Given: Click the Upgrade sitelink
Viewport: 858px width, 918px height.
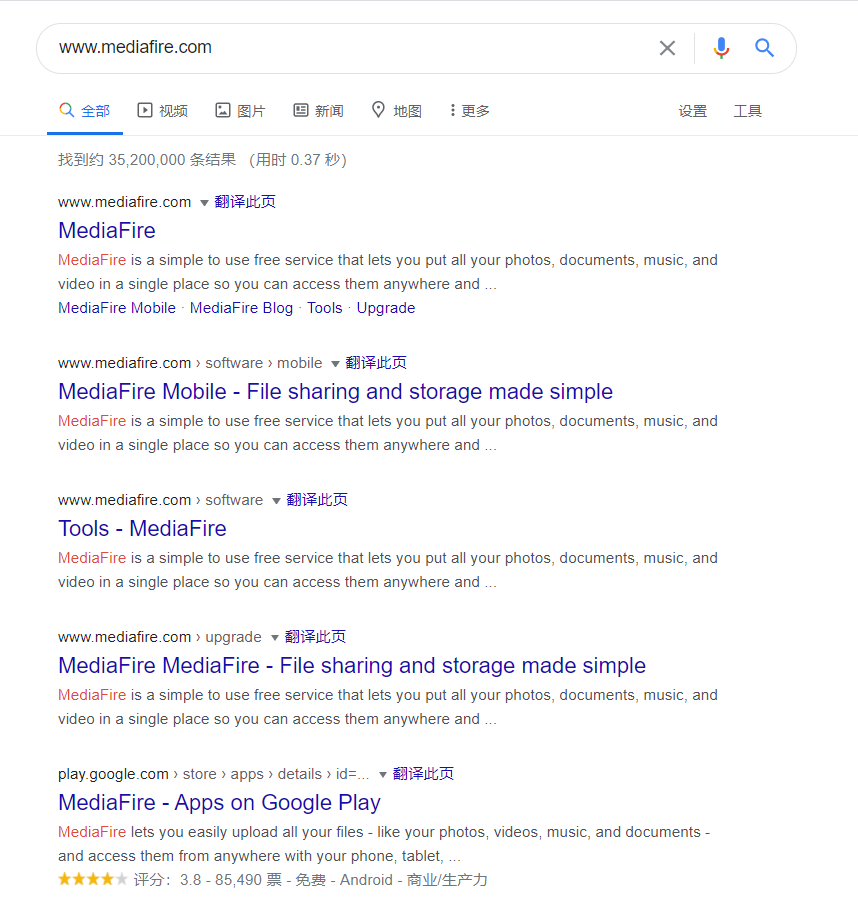Looking at the screenshot, I should pos(386,308).
